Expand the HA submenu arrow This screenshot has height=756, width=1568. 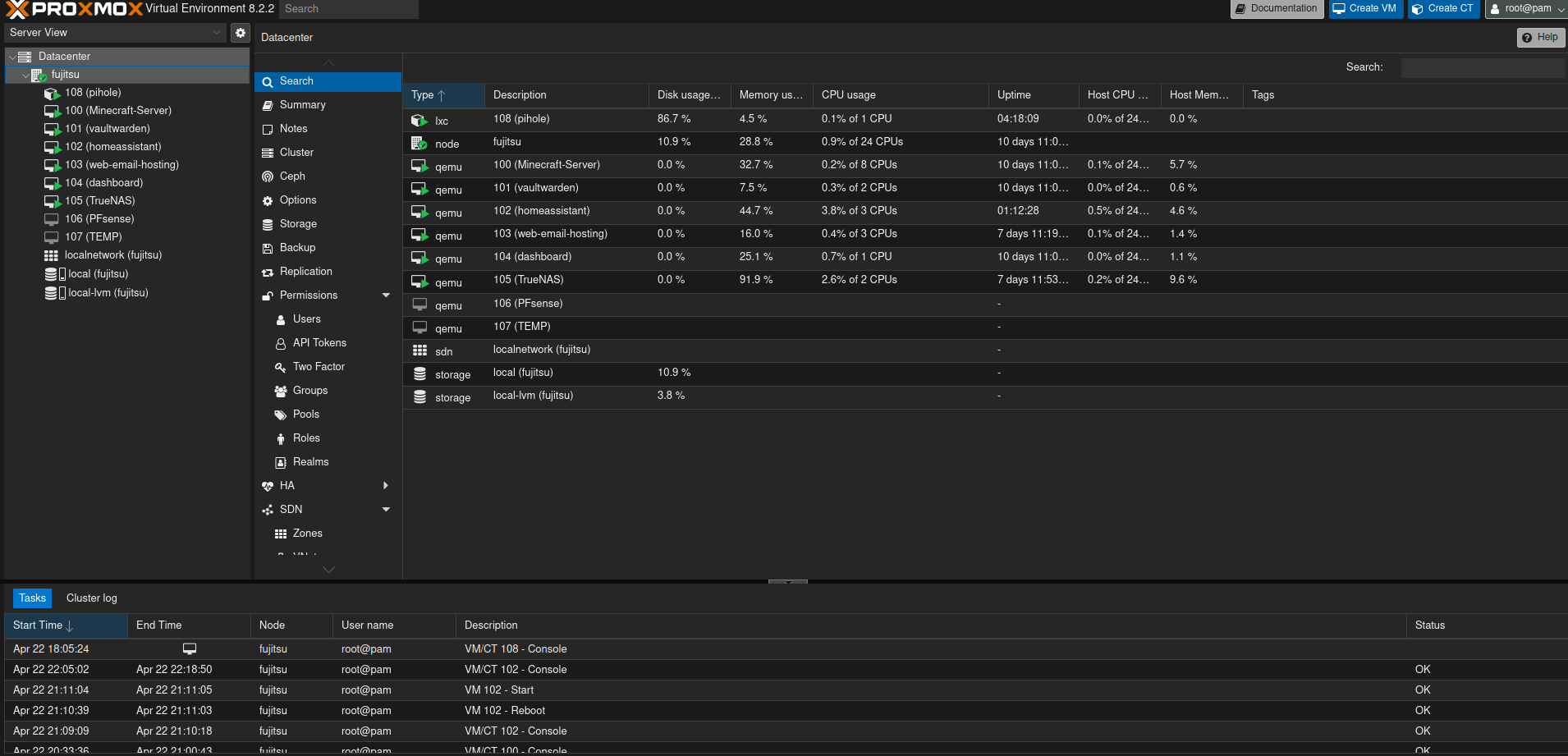coord(386,486)
